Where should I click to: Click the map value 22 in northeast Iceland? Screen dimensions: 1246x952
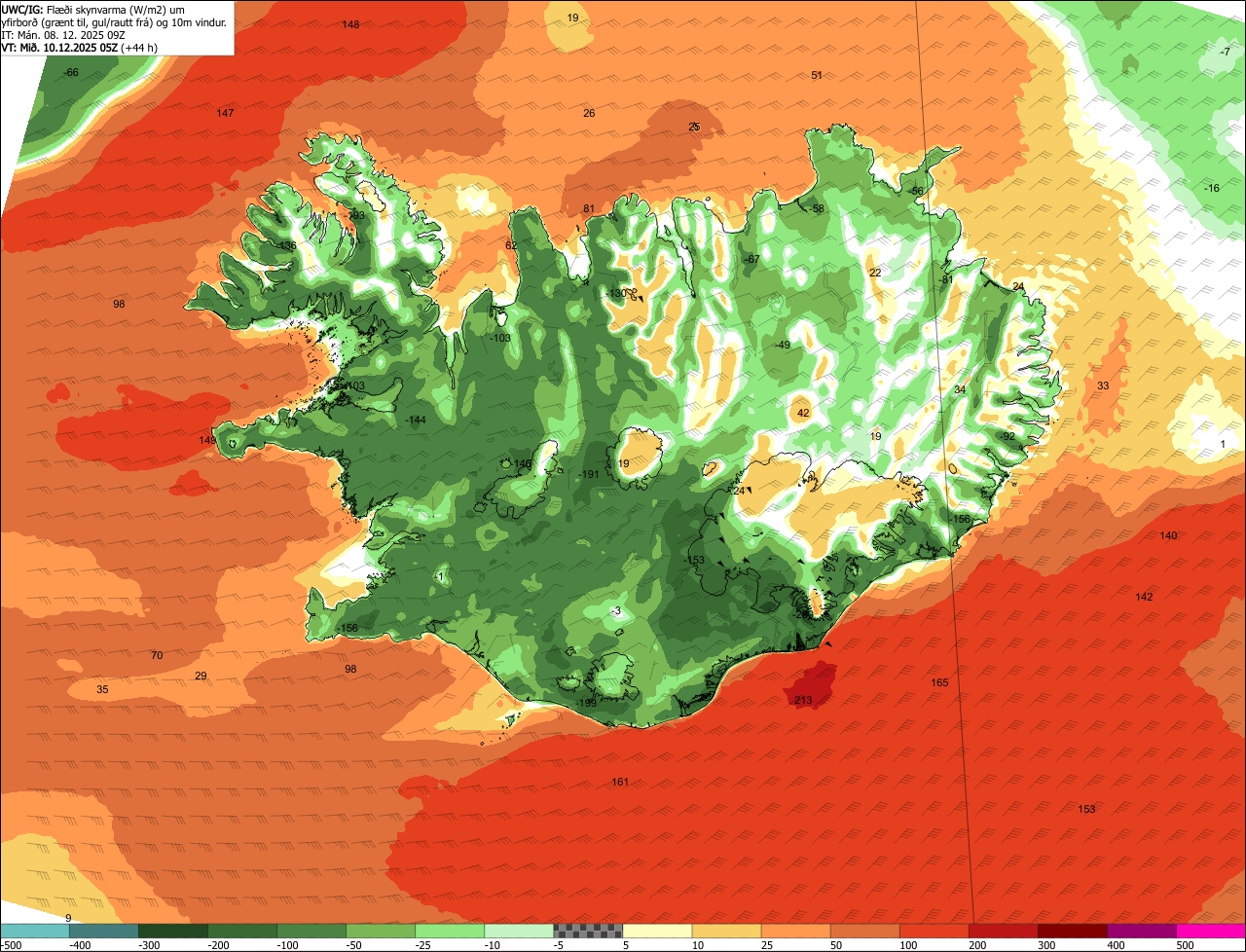tap(875, 273)
